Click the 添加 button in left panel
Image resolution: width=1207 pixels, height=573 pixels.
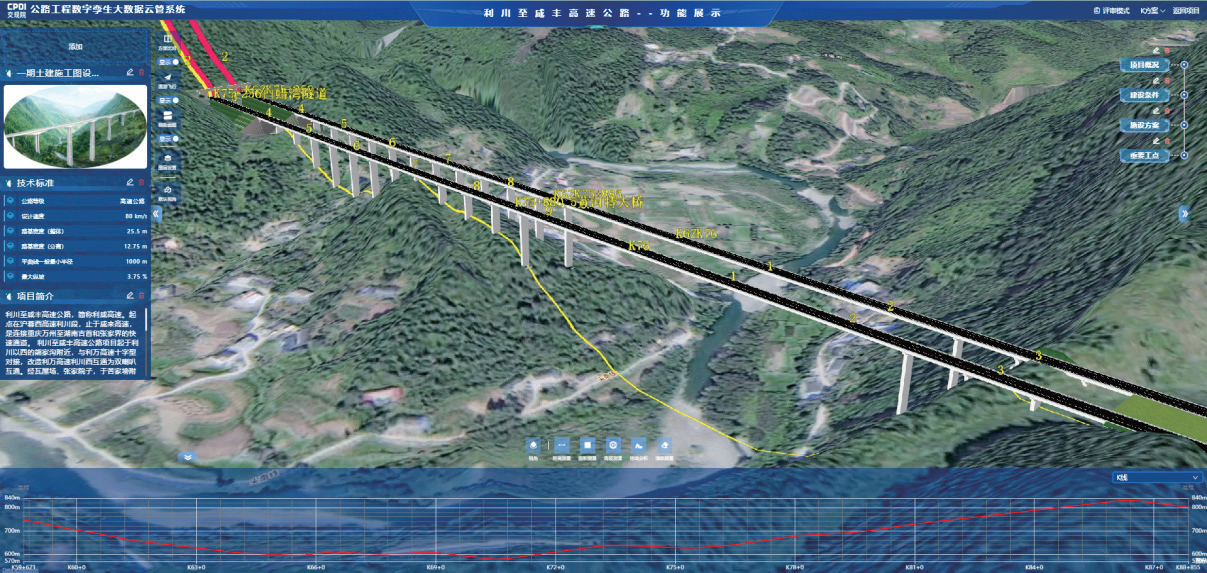(x=75, y=46)
